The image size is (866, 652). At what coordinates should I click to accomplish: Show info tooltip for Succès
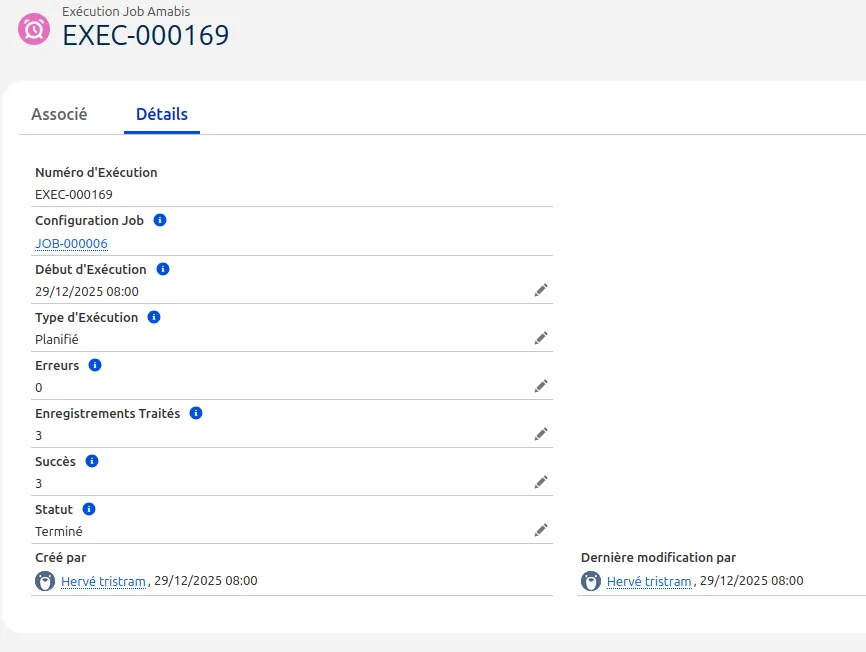pos(92,461)
